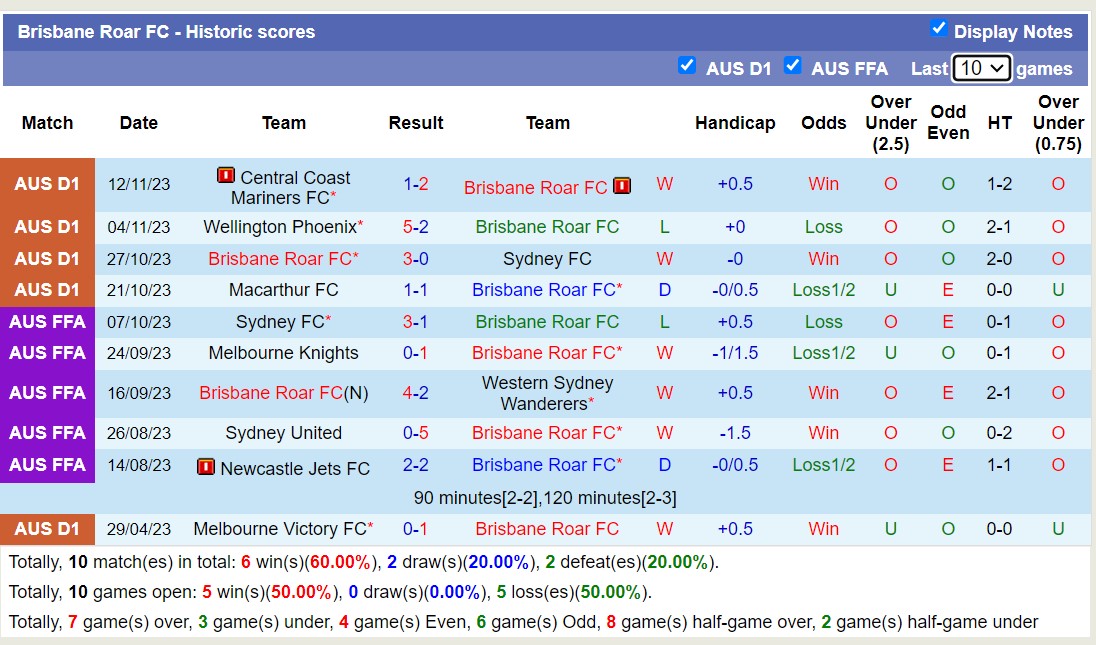Open the Wellington Phoenix team link
1096x645 pixels.
(280, 227)
